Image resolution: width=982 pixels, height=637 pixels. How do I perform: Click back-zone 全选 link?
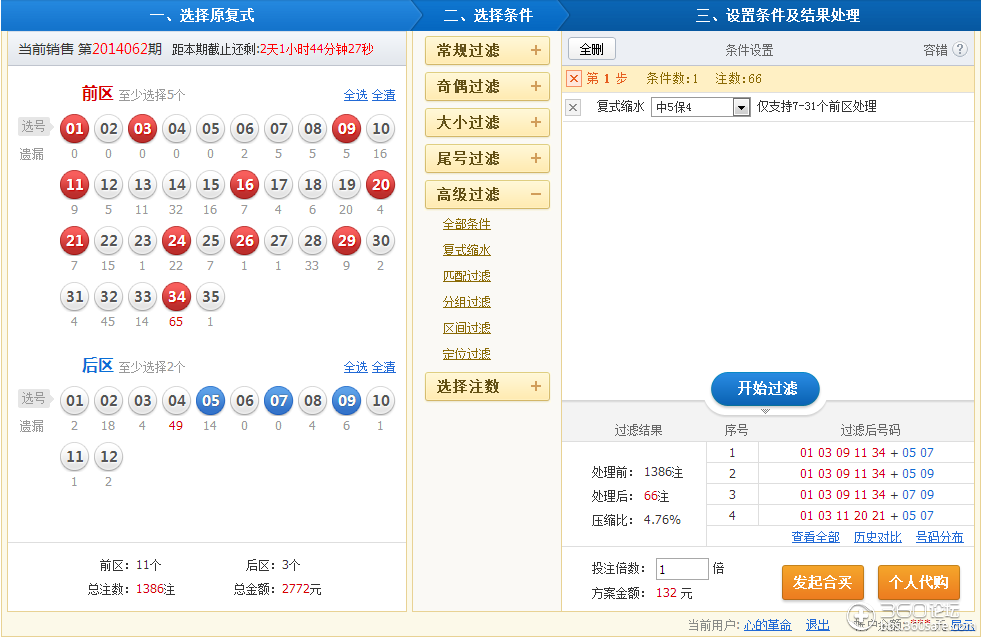coord(356,367)
